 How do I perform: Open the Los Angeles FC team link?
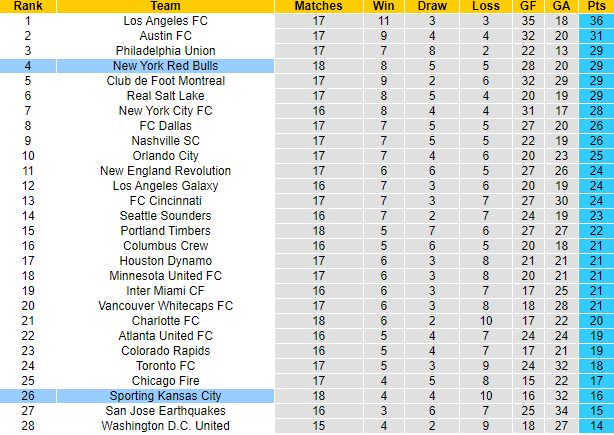click(165, 20)
